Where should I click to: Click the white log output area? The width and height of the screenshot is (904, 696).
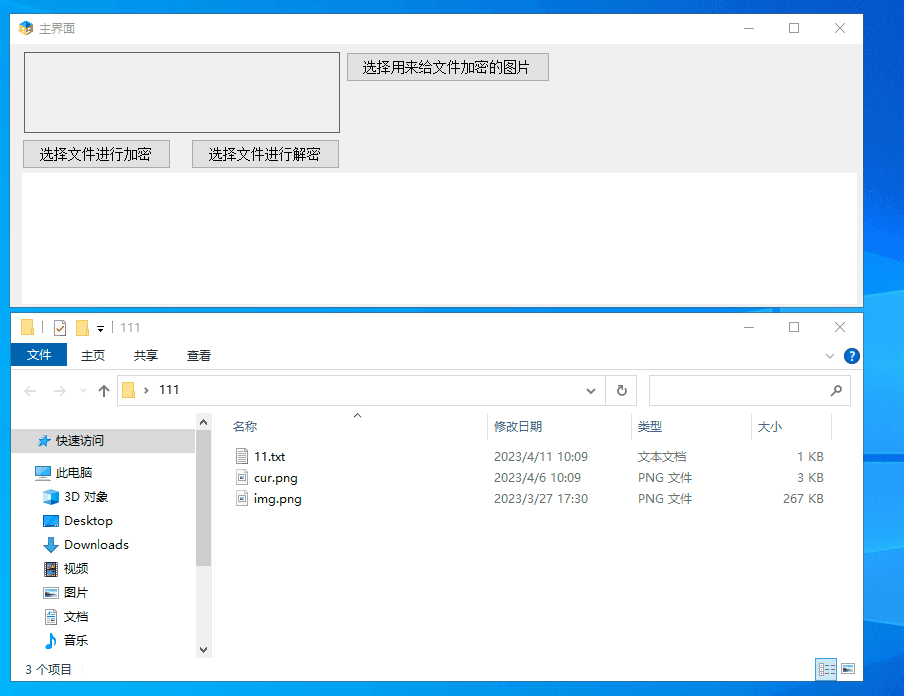pos(439,238)
